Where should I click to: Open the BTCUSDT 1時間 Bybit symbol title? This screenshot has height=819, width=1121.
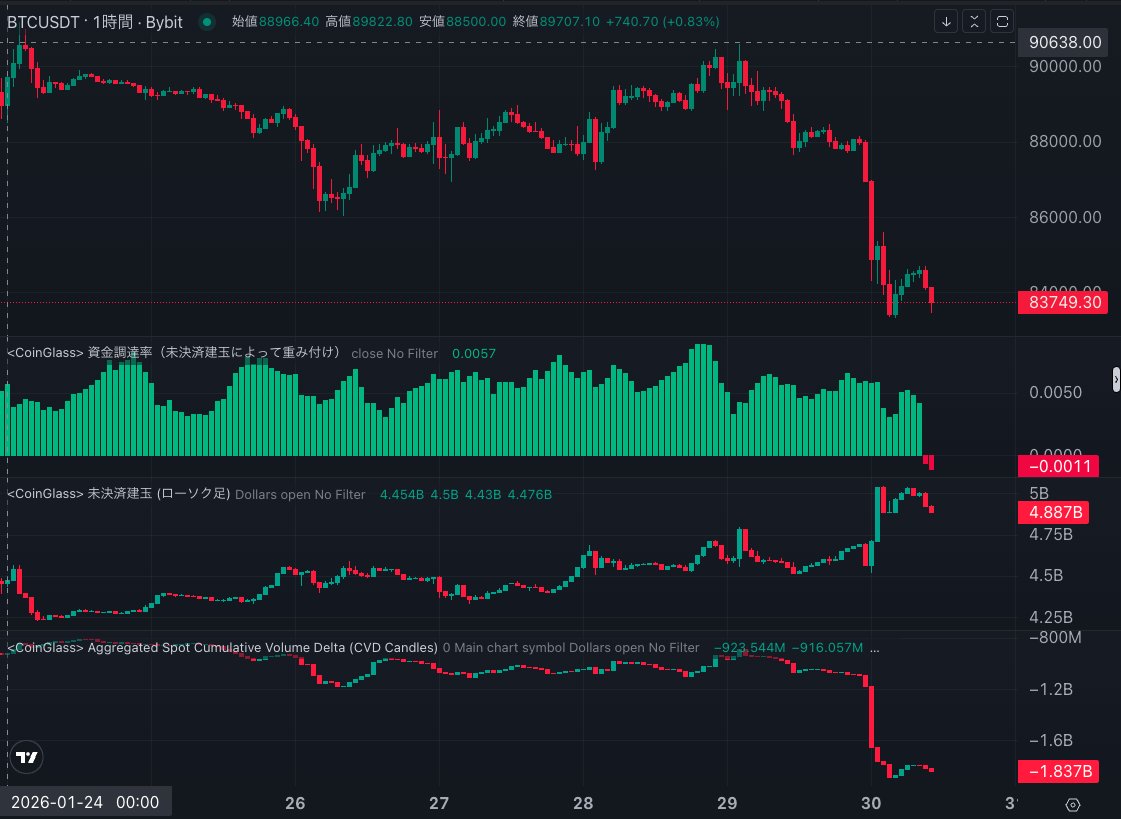click(x=95, y=22)
